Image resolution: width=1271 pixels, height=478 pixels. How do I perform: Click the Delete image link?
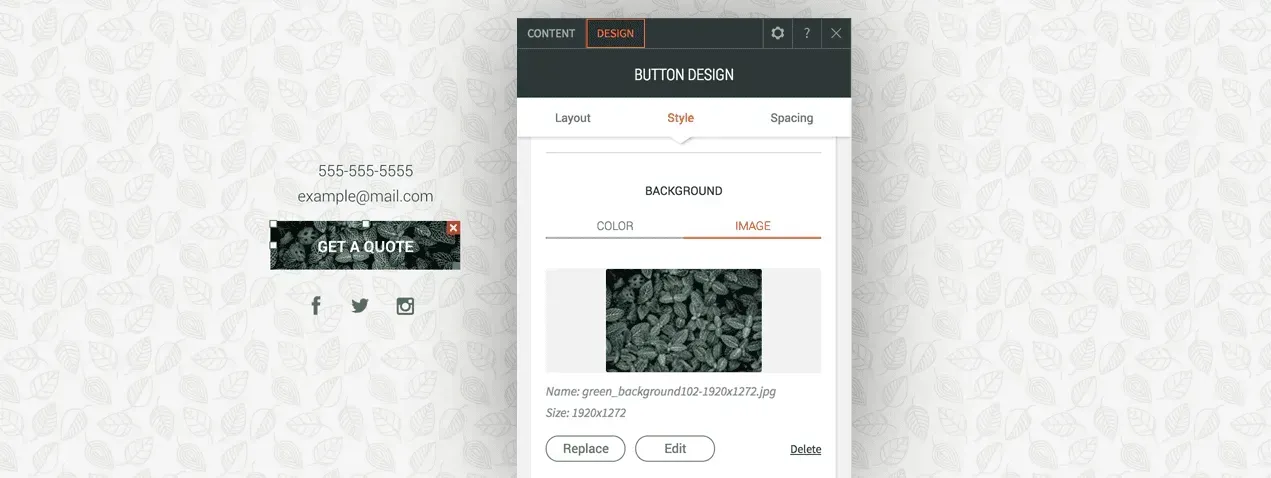806,450
